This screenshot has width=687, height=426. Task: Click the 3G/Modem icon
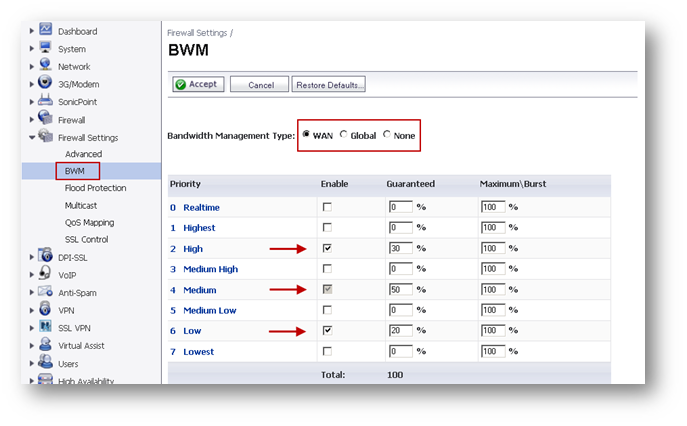45,82
